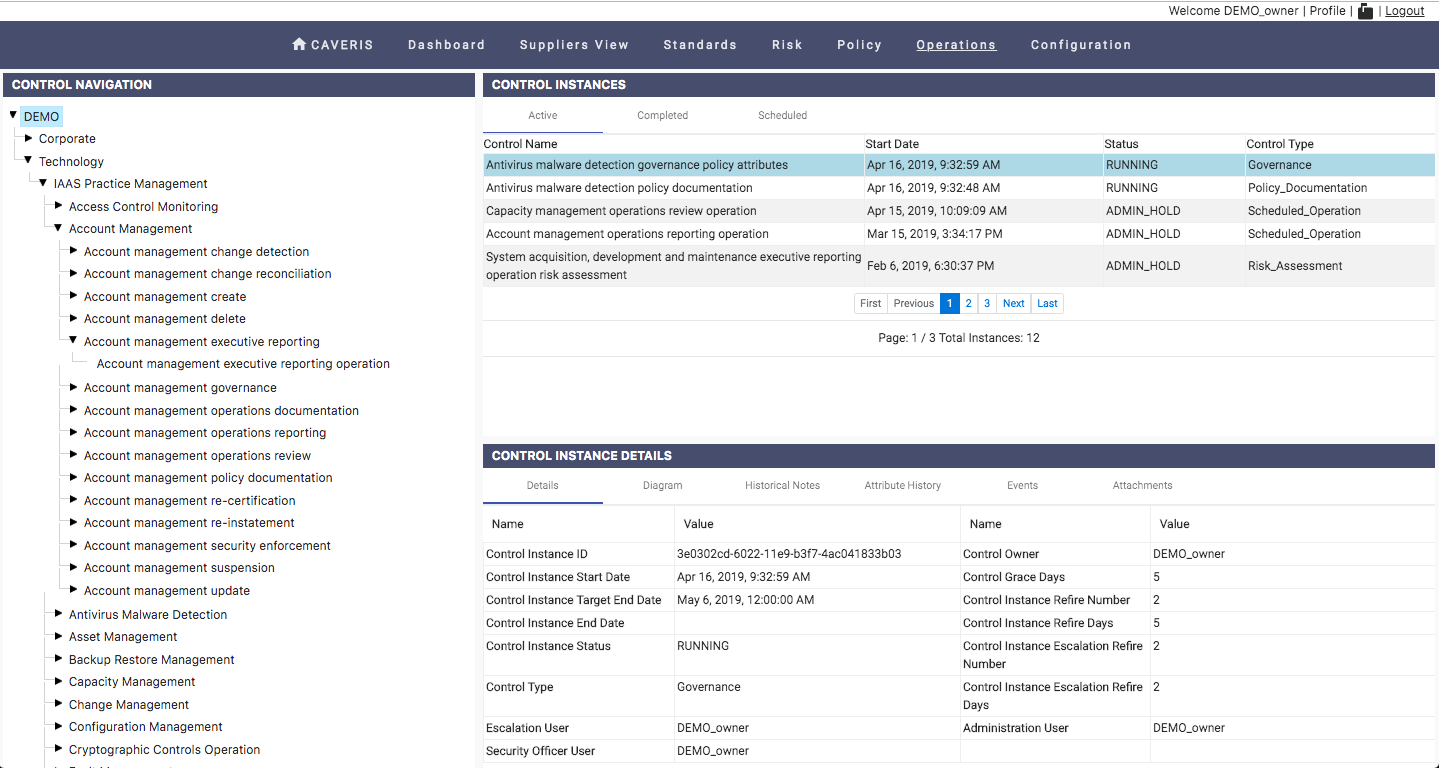Open the Diagram details tab

click(x=662, y=485)
